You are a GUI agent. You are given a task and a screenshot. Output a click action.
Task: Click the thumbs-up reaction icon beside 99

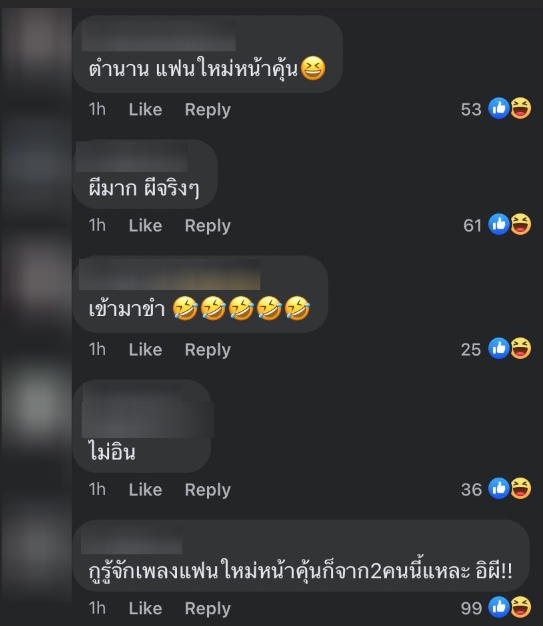coord(499,607)
